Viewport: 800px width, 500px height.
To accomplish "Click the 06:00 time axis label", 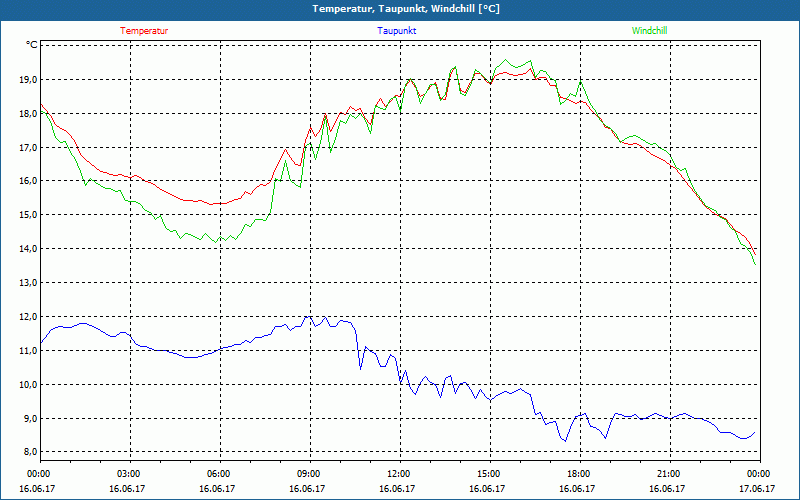I will (x=220, y=474).
